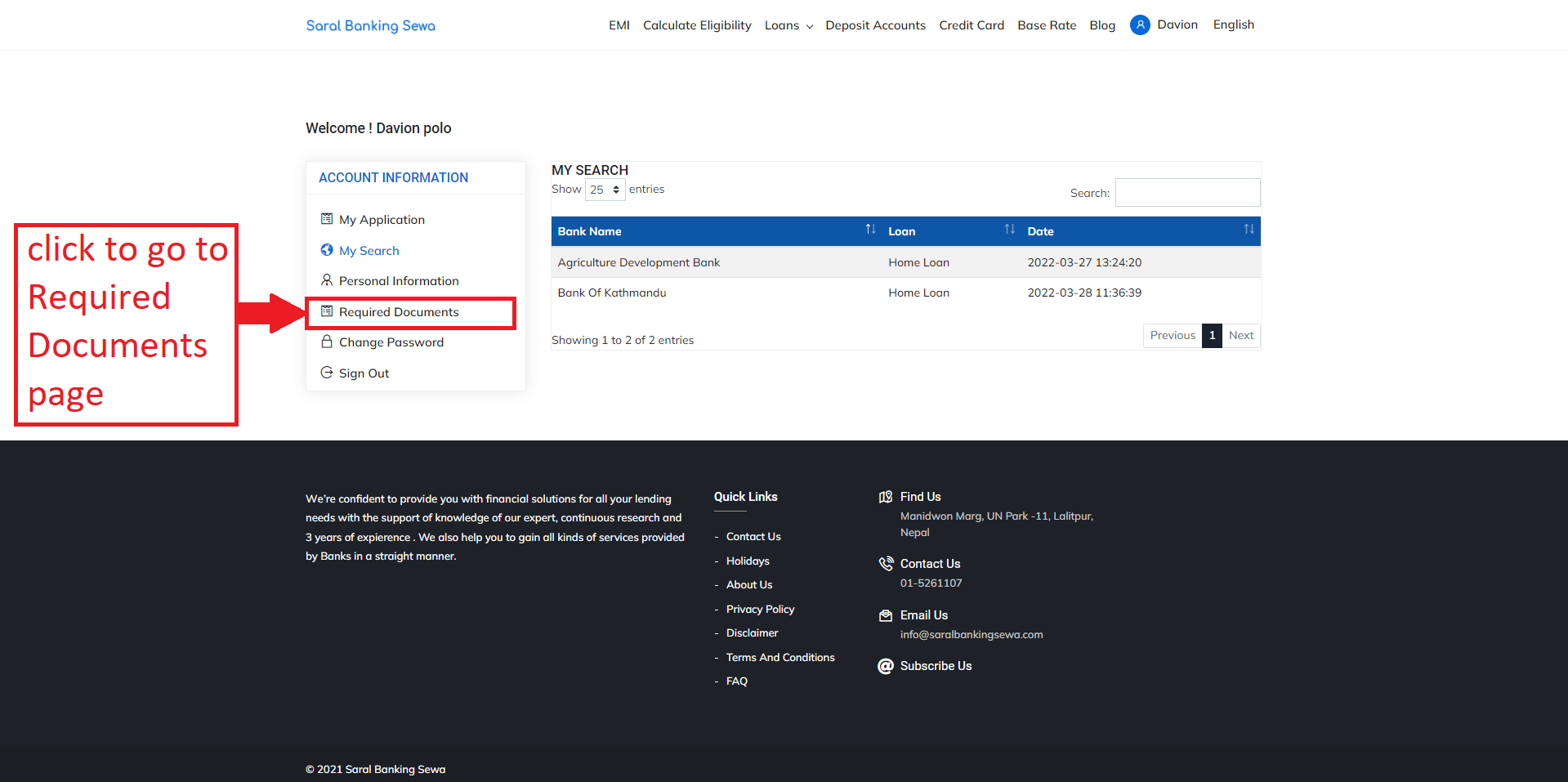Click the page 1 pagination button
Viewport: 1568px width, 782px height.
click(x=1212, y=335)
